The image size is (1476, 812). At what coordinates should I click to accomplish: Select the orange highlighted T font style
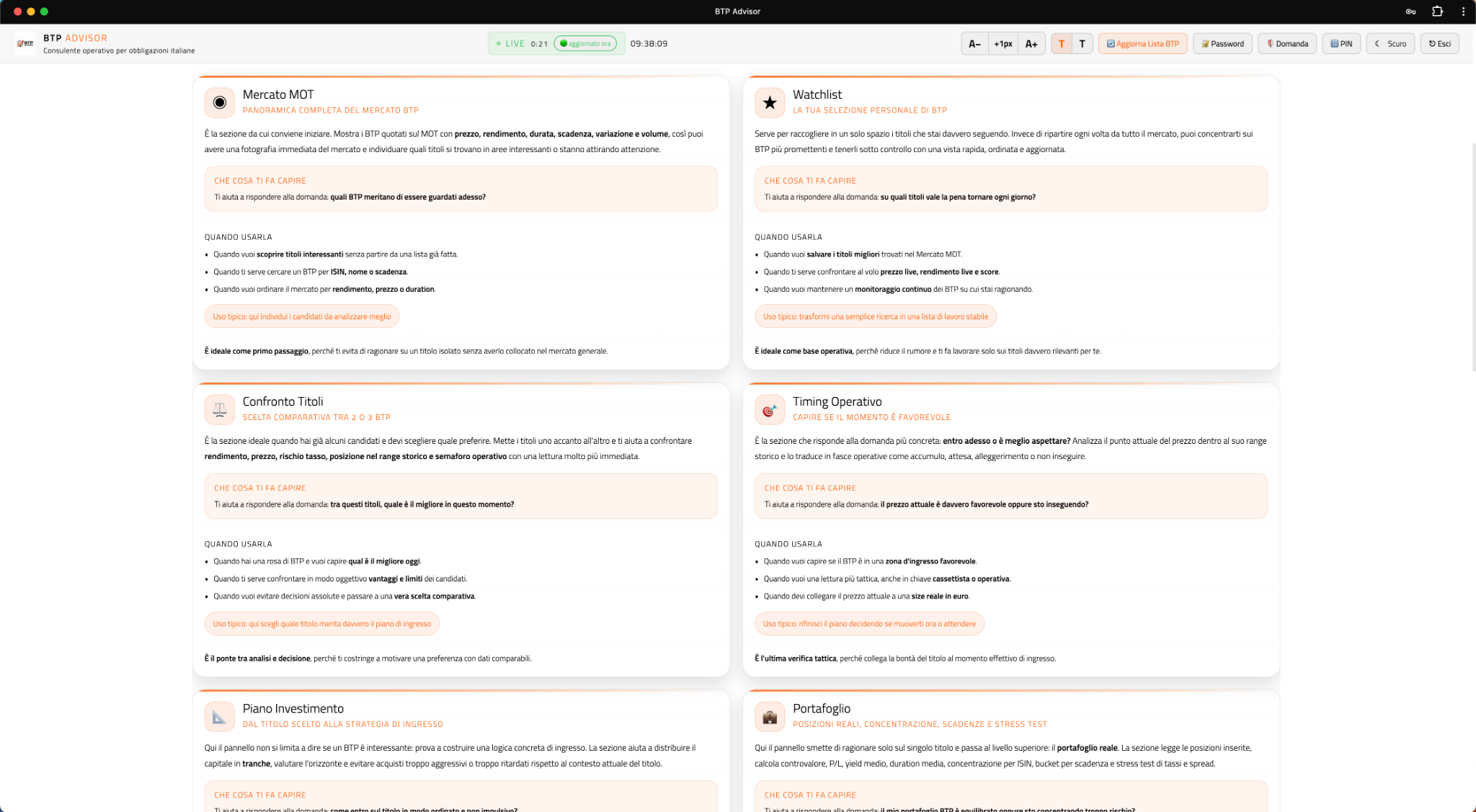[1062, 43]
